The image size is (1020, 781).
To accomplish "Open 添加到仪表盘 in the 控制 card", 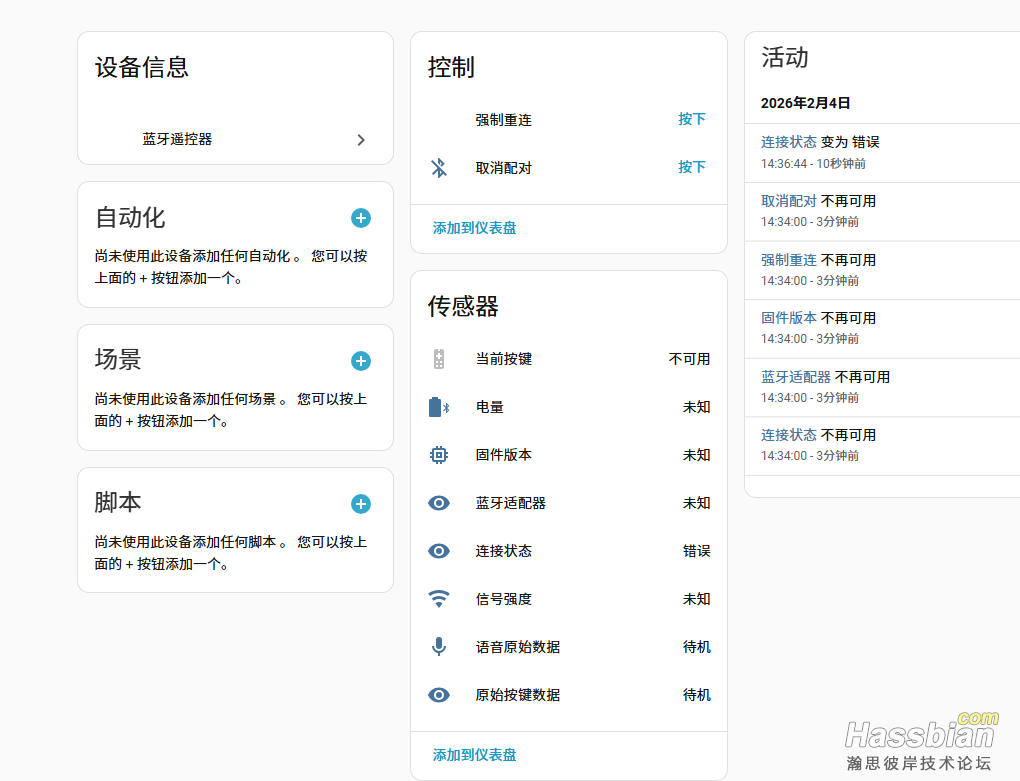I will click(473, 228).
